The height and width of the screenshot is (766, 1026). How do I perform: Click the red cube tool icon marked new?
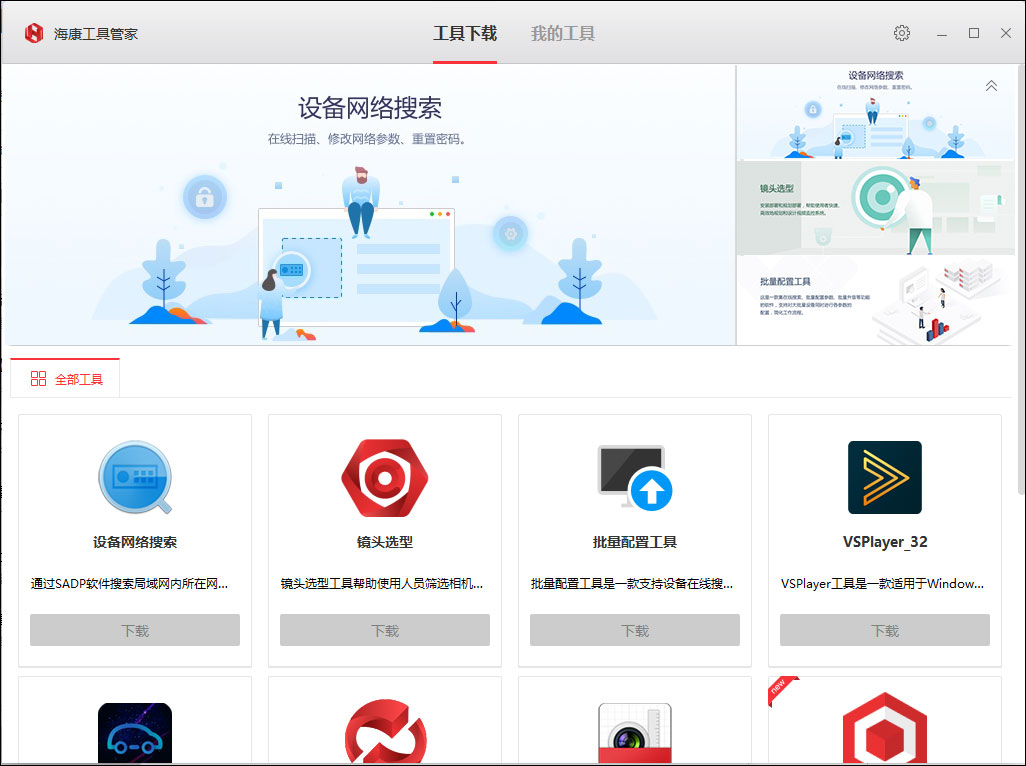click(885, 728)
